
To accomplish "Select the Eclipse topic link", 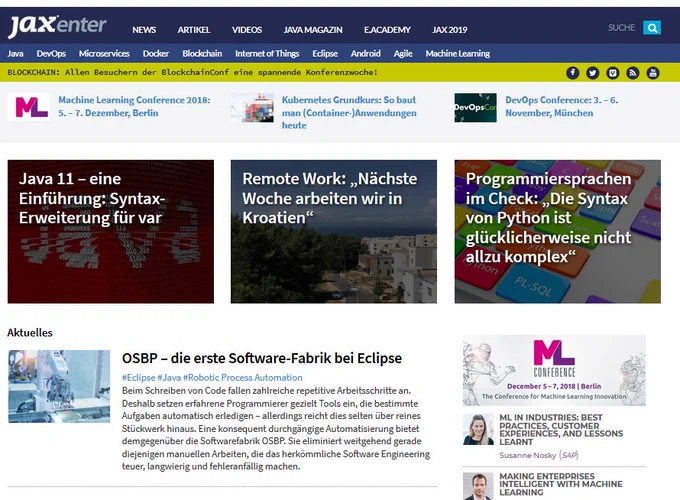I will point(325,53).
